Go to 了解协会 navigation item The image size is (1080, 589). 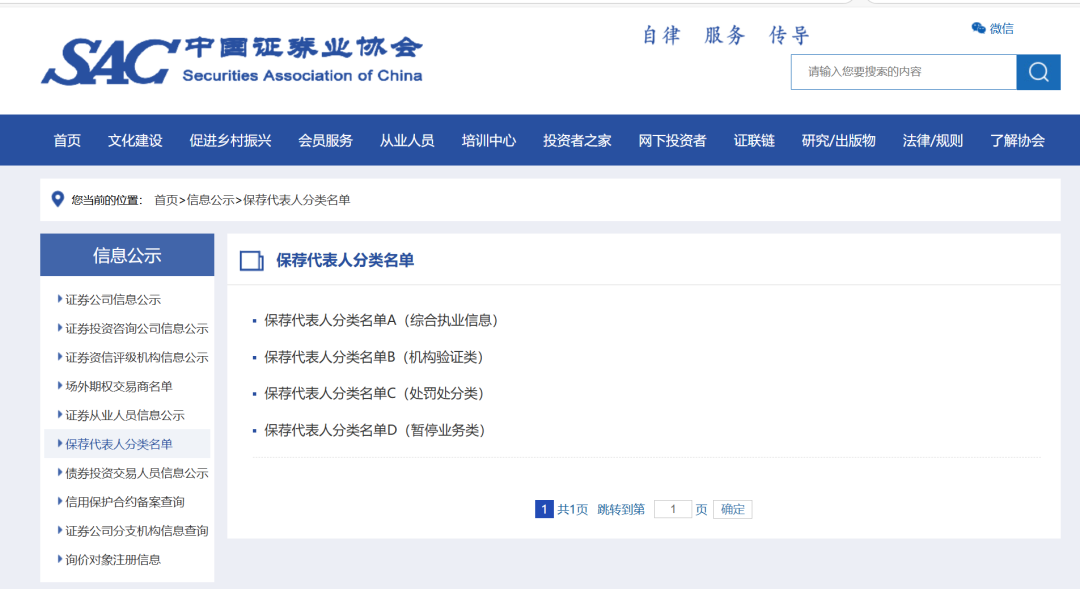pyautogui.click(x=1017, y=141)
